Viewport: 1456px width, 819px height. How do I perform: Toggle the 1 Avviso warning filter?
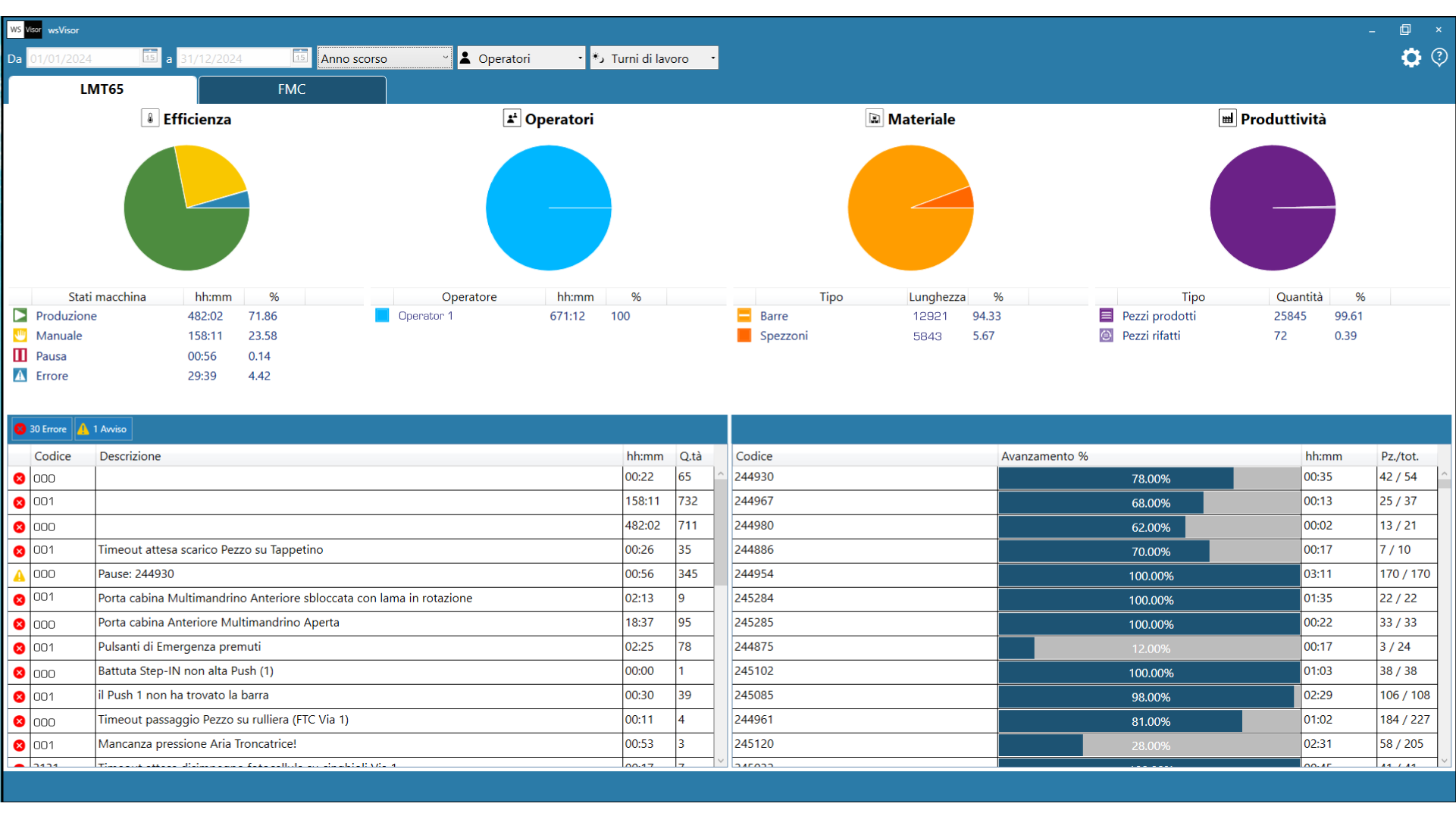pos(103,429)
